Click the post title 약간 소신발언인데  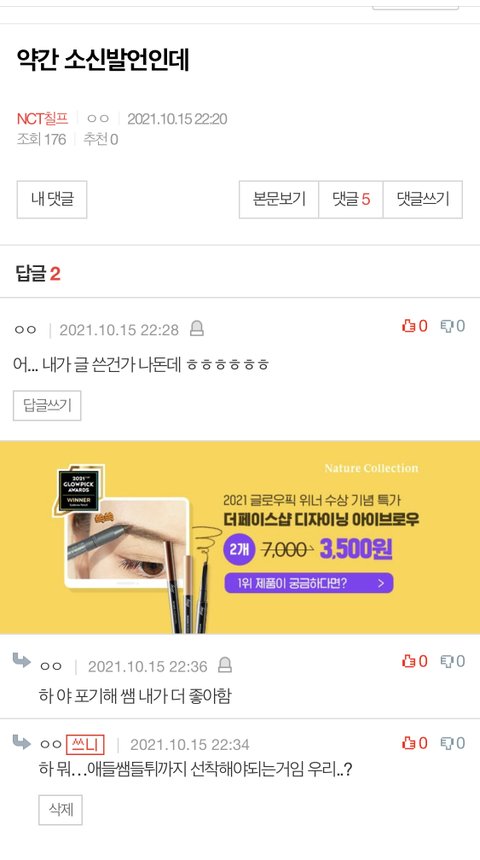coord(103,60)
